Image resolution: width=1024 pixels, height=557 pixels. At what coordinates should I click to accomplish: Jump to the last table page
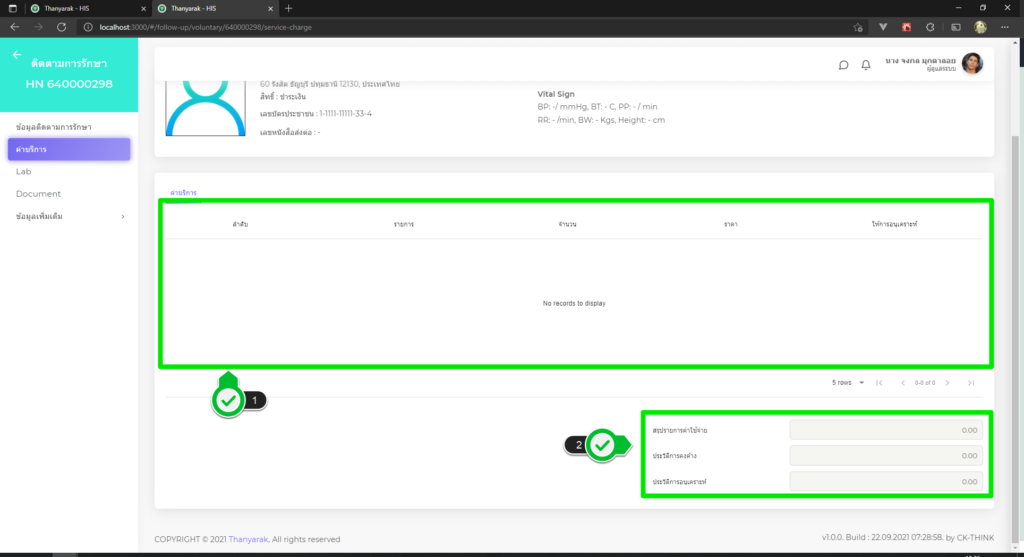pyautogui.click(x=970, y=383)
